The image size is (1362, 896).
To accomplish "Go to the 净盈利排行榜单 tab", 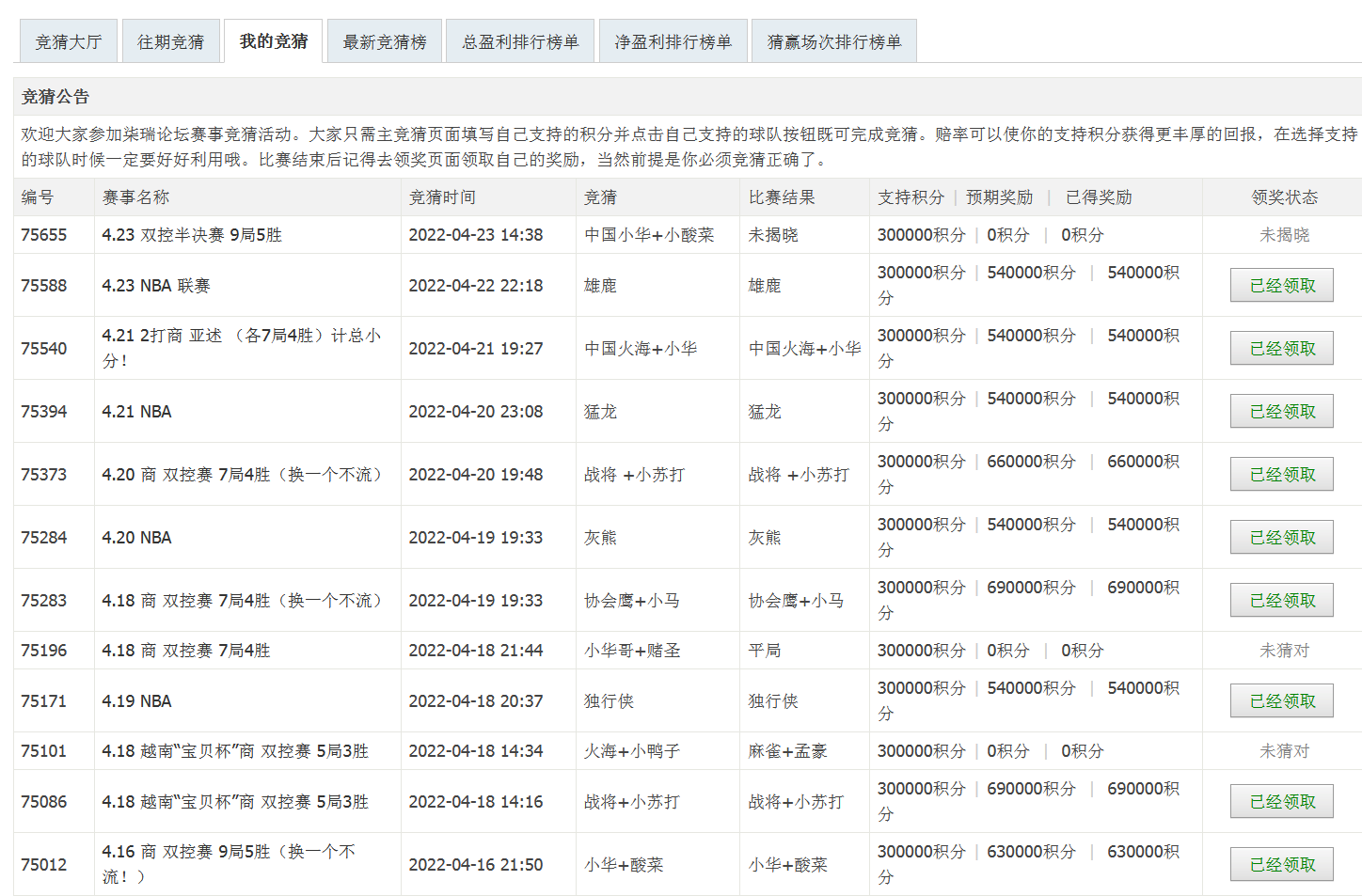I will pos(673,42).
